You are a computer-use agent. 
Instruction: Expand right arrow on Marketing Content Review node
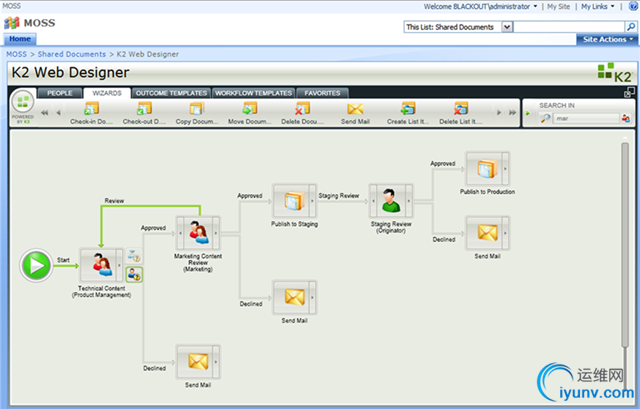(x=216, y=233)
